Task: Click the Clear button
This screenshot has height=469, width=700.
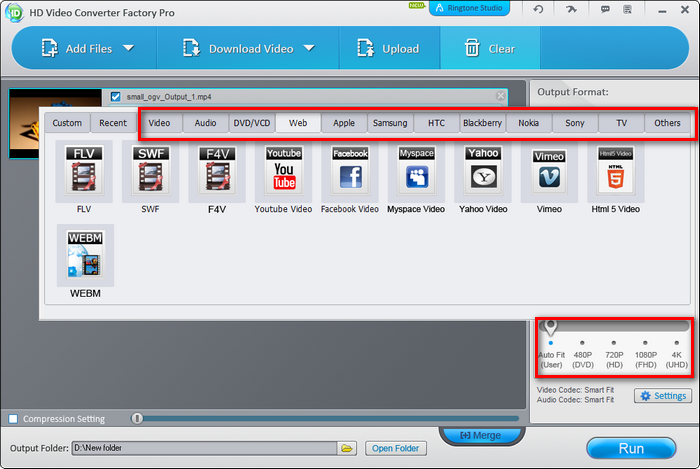Action: point(490,48)
